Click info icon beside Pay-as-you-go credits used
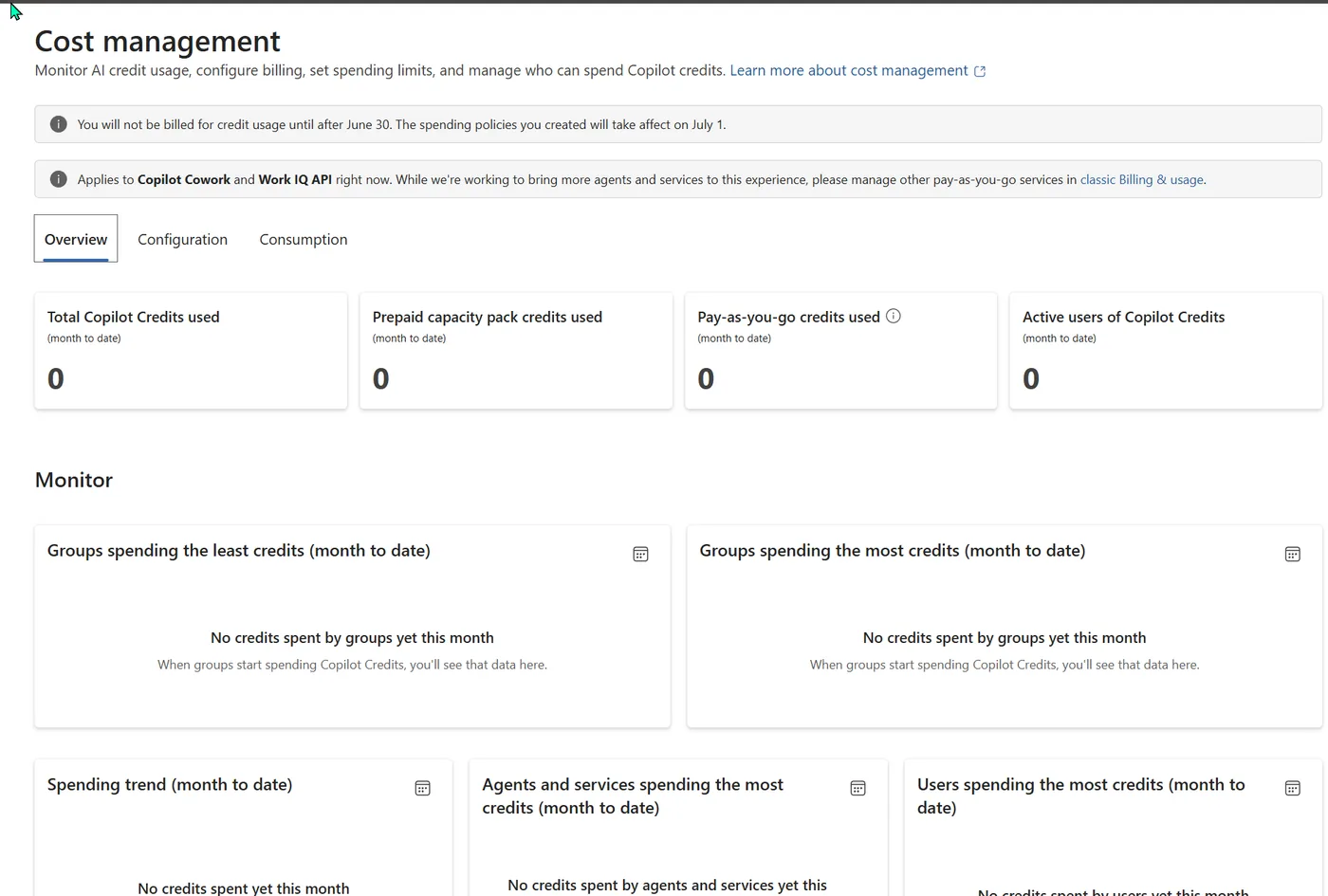The height and width of the screenshot is (896, 1328). 893,316
